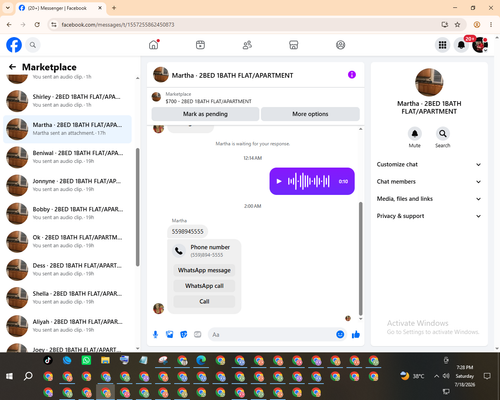Viewport: 500px width, 400px height.
Task: Open the tab search dropdown arrow
Action: pos(8,8)
